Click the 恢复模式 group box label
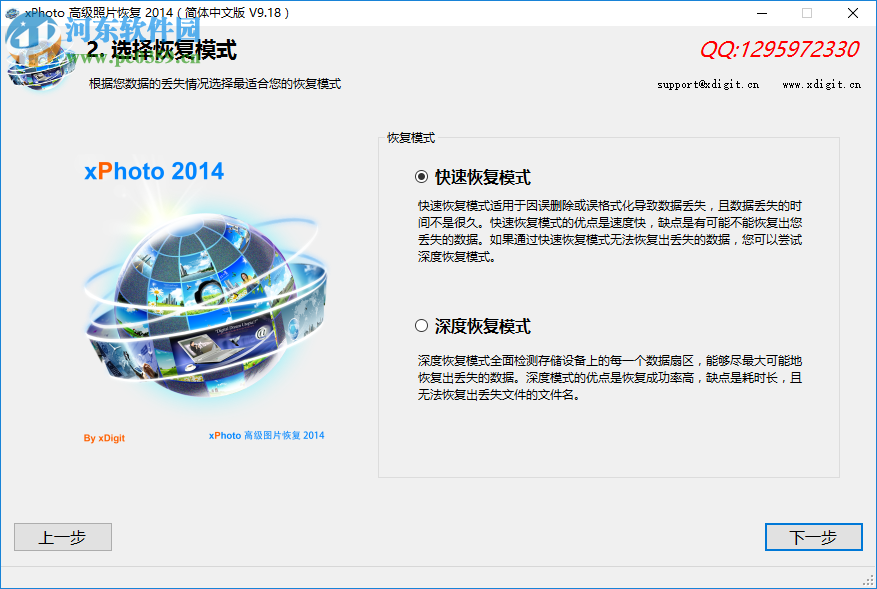This screenshot has height=589, width=877. pos(411,138)
